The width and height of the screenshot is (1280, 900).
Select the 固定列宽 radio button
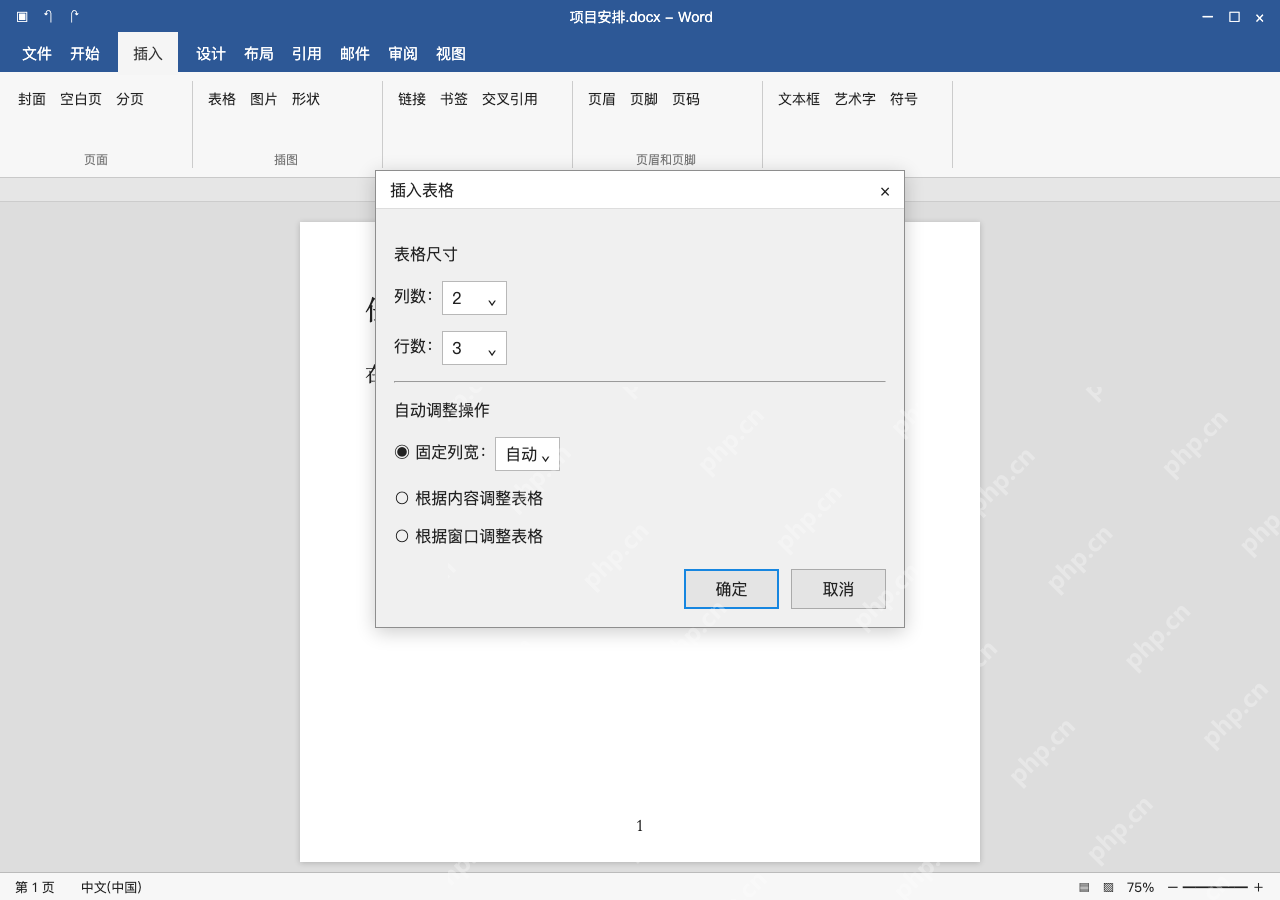[402, 452]
